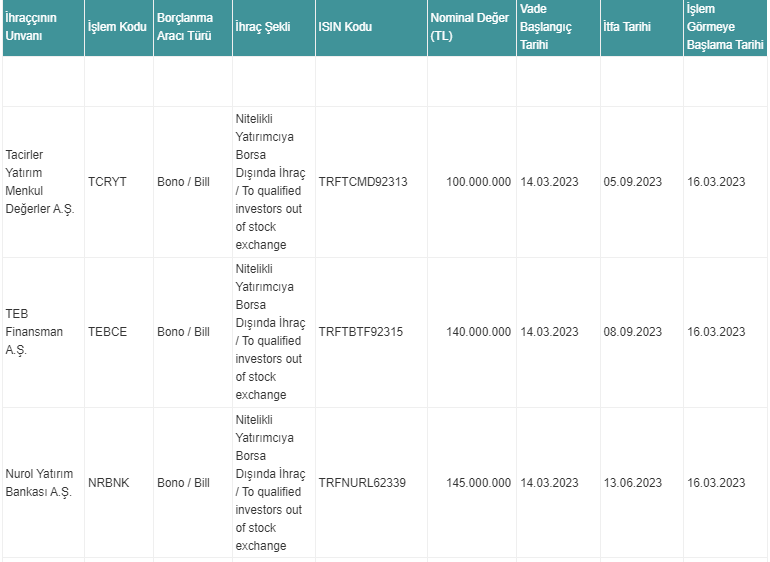The width and height of the screenshot is (770, 562).
Task: Select the Nominal Değer (TL) header
Action: point(470,27)
